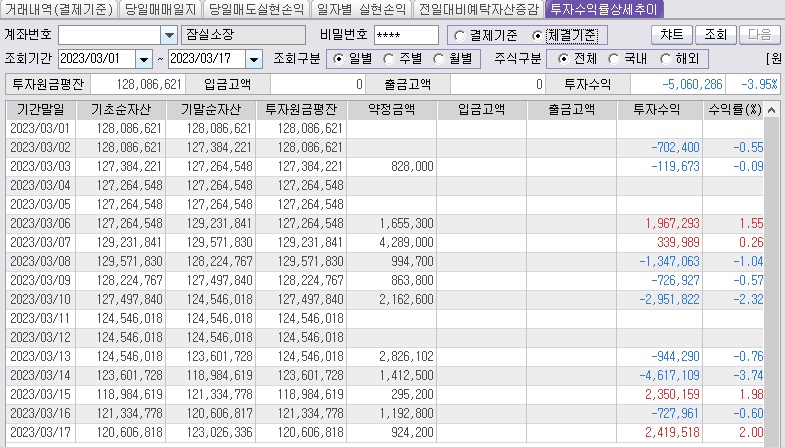Click the 수익률(%) column header
This screenshot has height=447, width=785.
[x=734, y=110]
